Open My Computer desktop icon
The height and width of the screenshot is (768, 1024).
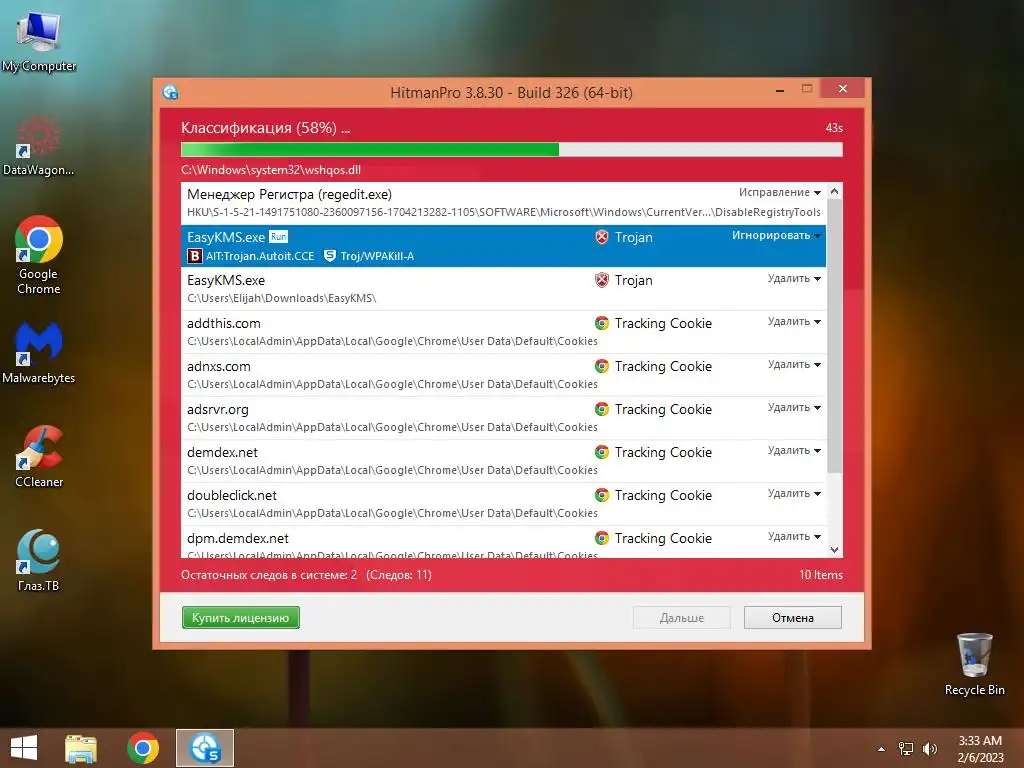[39, 40]
